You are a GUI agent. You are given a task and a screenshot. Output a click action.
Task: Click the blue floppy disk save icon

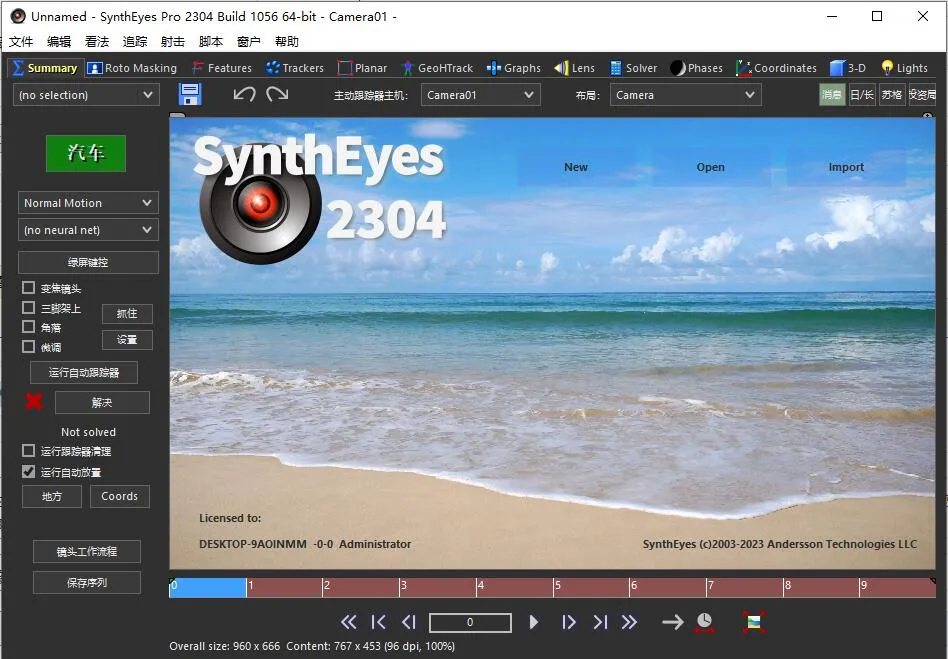(190, 94)
